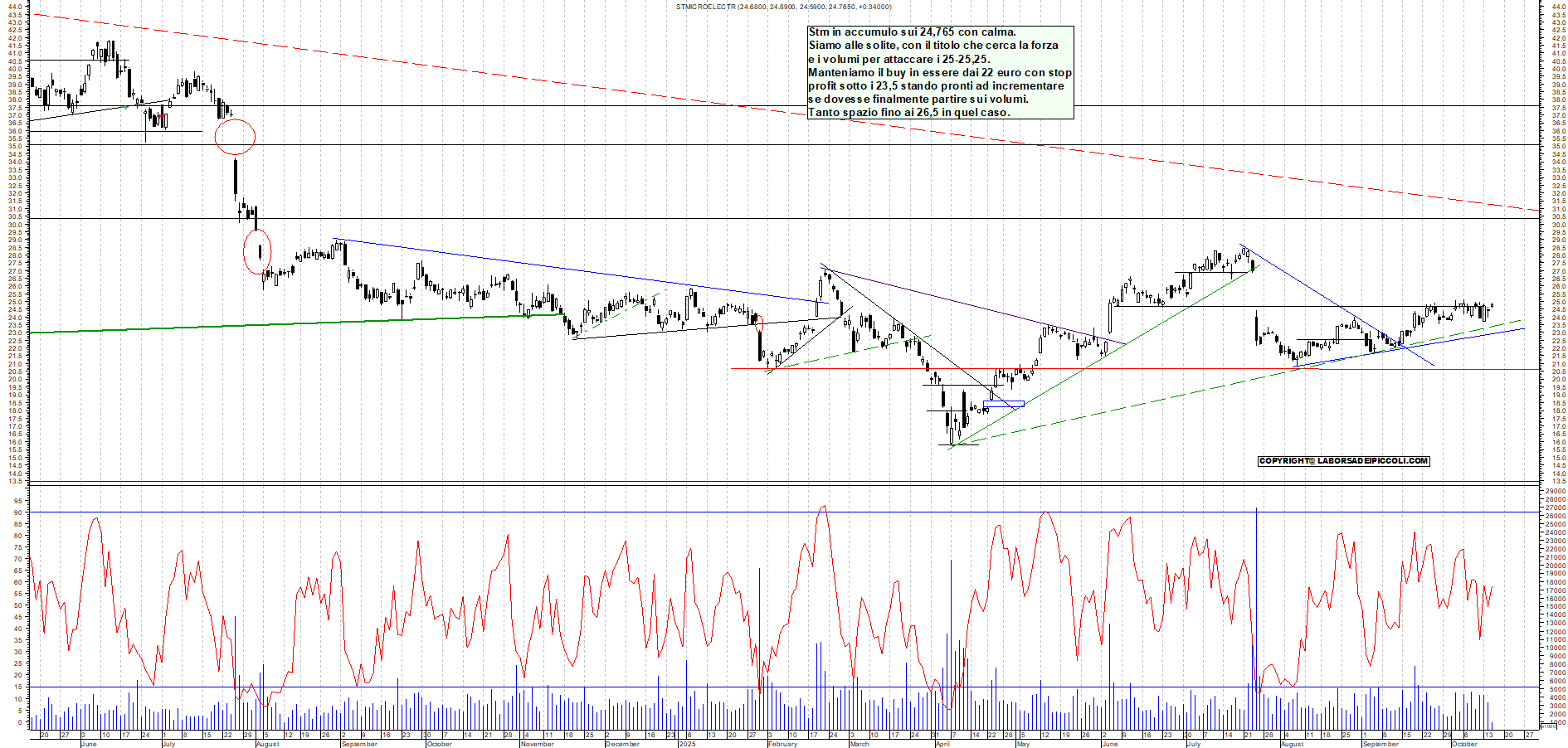Click the COPYRIGHT LABORSADEIPICCOLI.COM label
This screenshot has width=1568, height=748.
1343,461
